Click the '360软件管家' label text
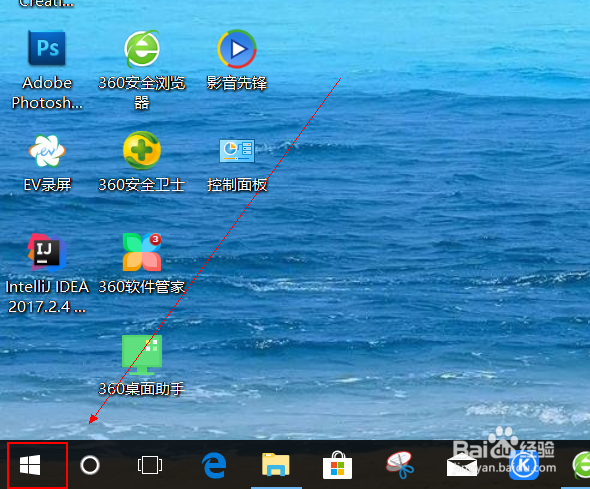 [142, 287]
